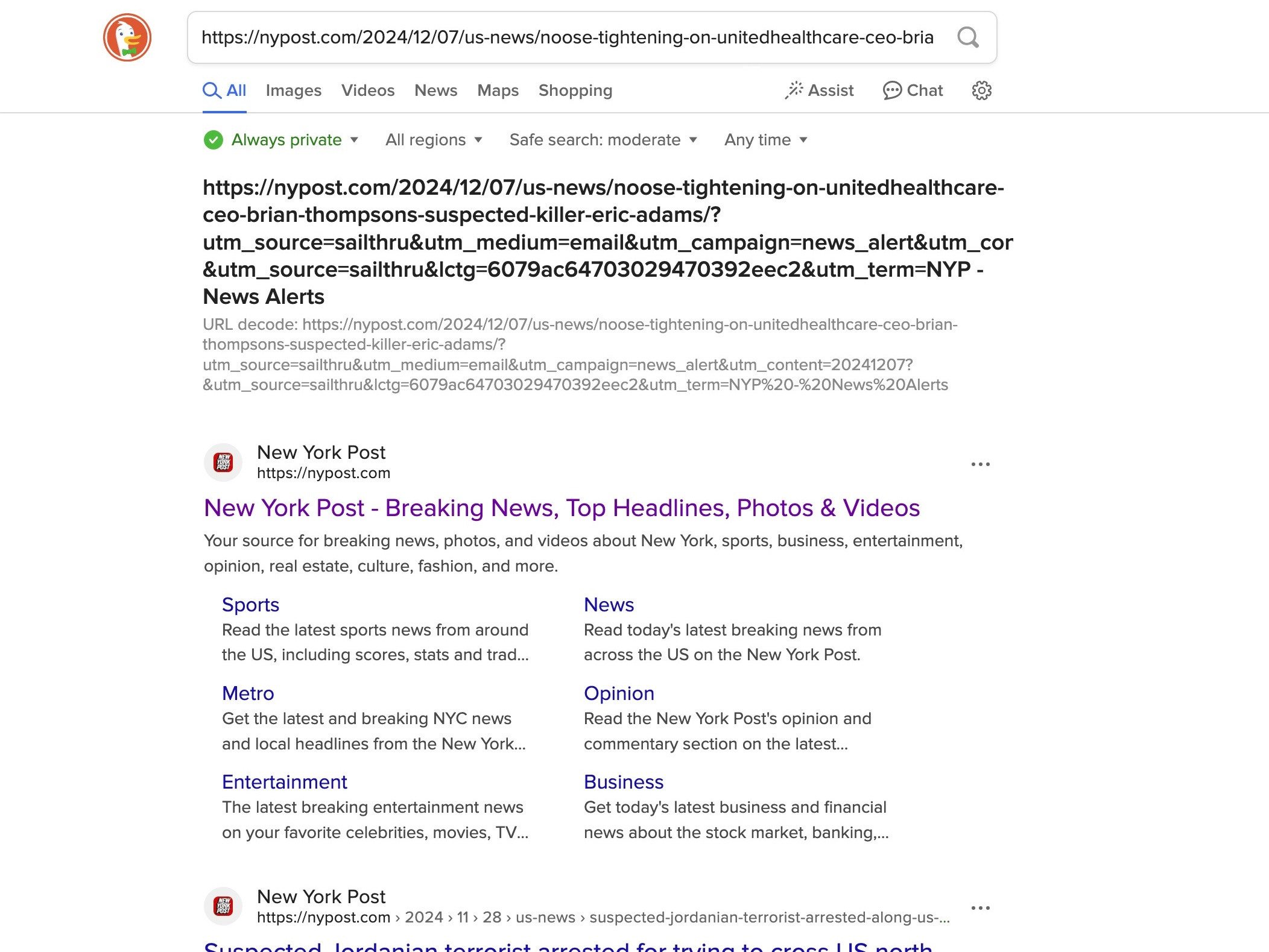Open Assist with the wand icon

[819, 90]
